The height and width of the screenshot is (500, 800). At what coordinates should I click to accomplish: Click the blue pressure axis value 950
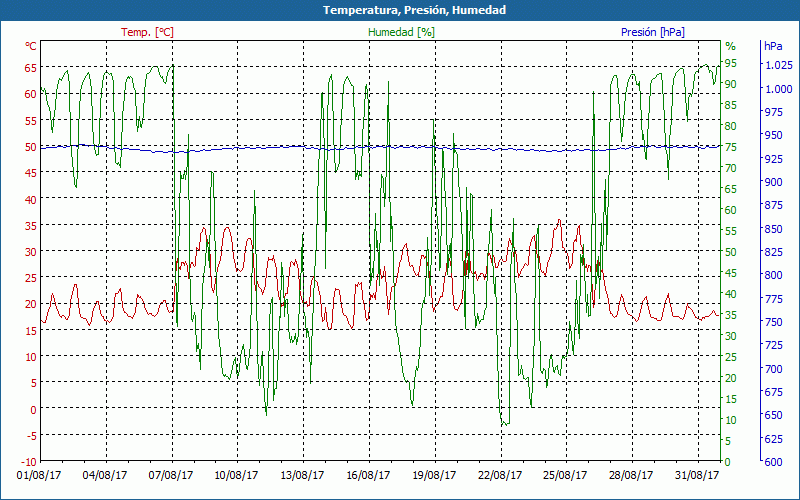(x=773, y=135)
